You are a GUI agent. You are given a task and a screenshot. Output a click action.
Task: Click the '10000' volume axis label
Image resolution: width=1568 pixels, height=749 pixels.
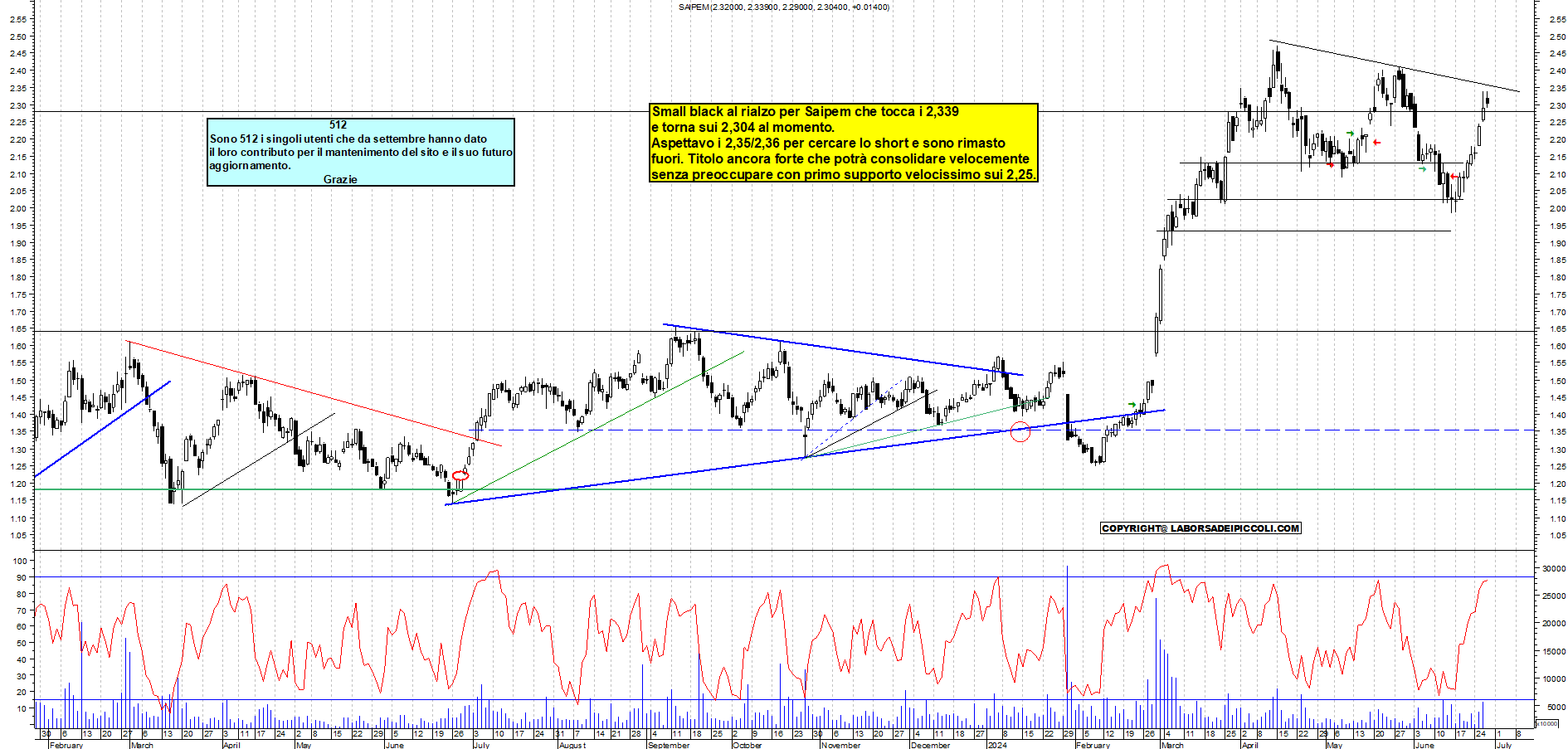point(1554,678)
